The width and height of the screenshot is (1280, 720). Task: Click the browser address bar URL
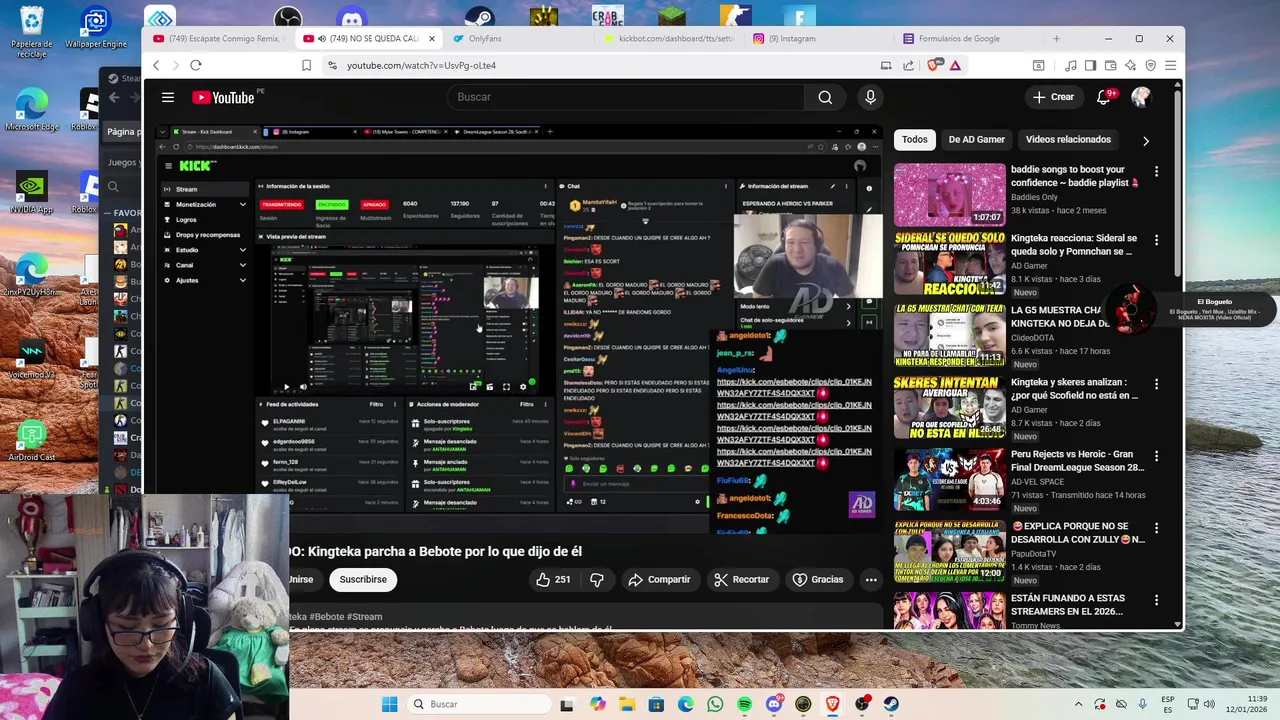[421, 65]
